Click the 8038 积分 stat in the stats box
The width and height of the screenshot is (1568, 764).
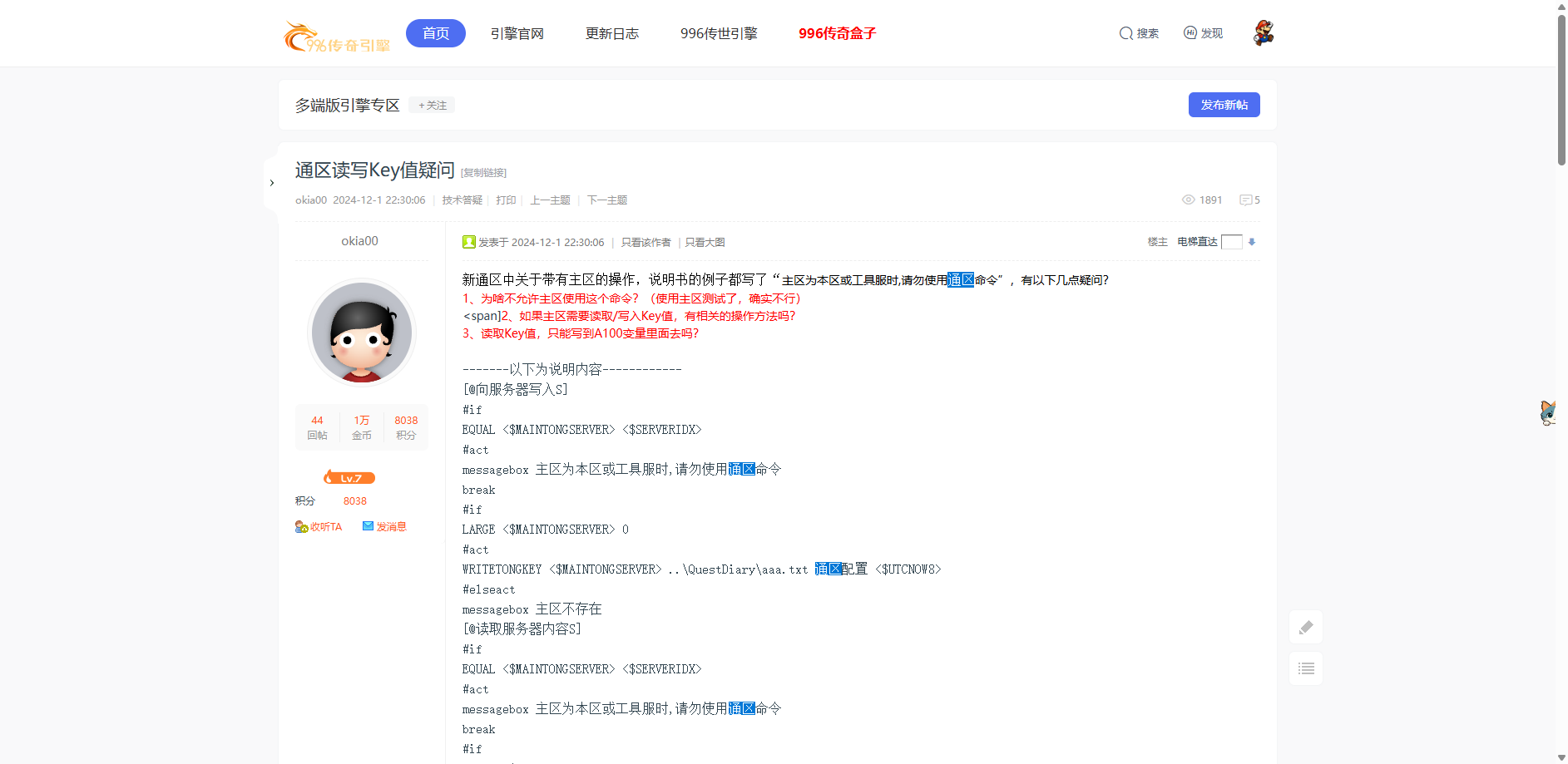406,427
